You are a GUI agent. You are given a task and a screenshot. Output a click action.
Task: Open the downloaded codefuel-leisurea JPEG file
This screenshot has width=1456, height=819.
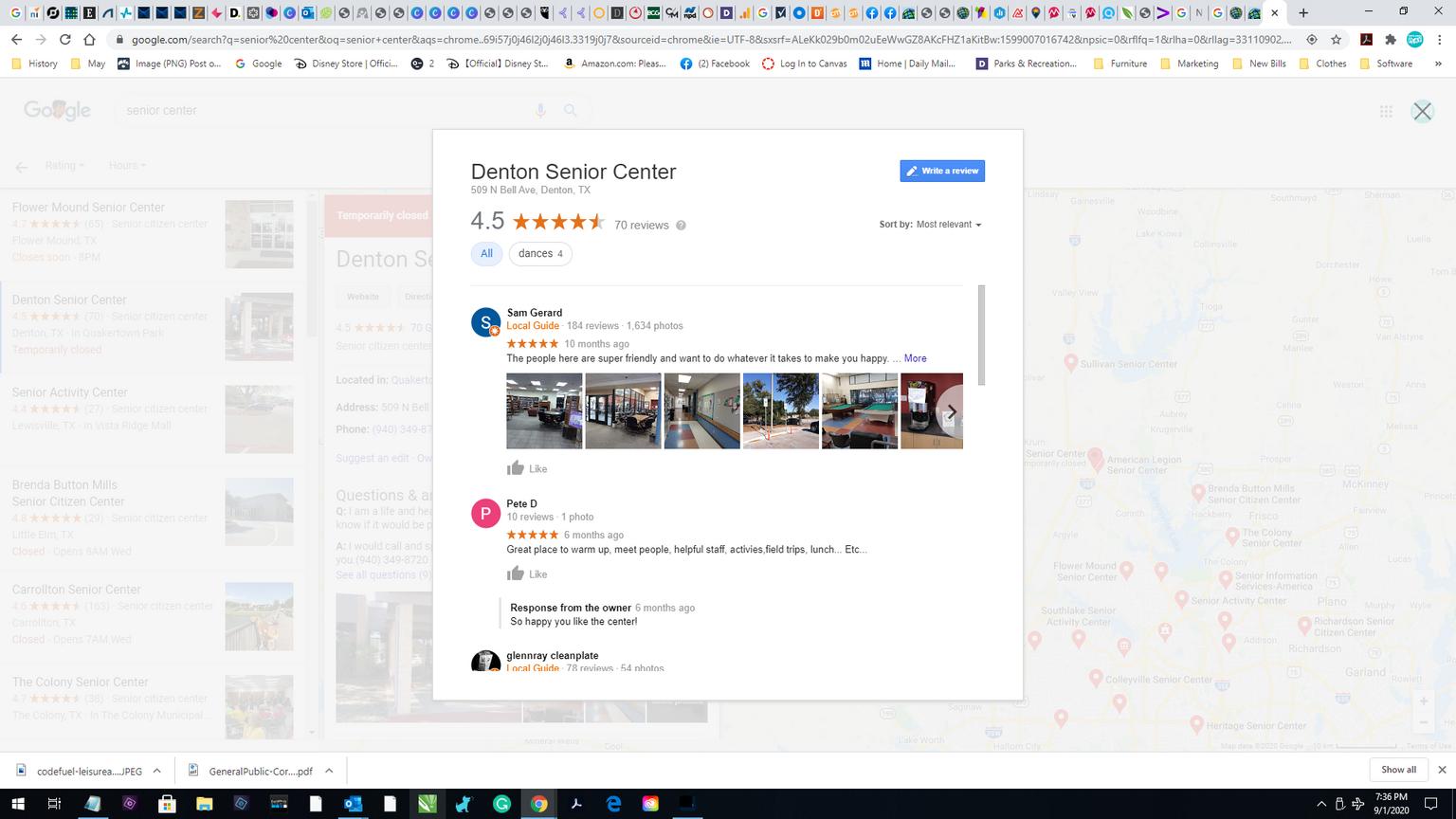click(81, 771)
